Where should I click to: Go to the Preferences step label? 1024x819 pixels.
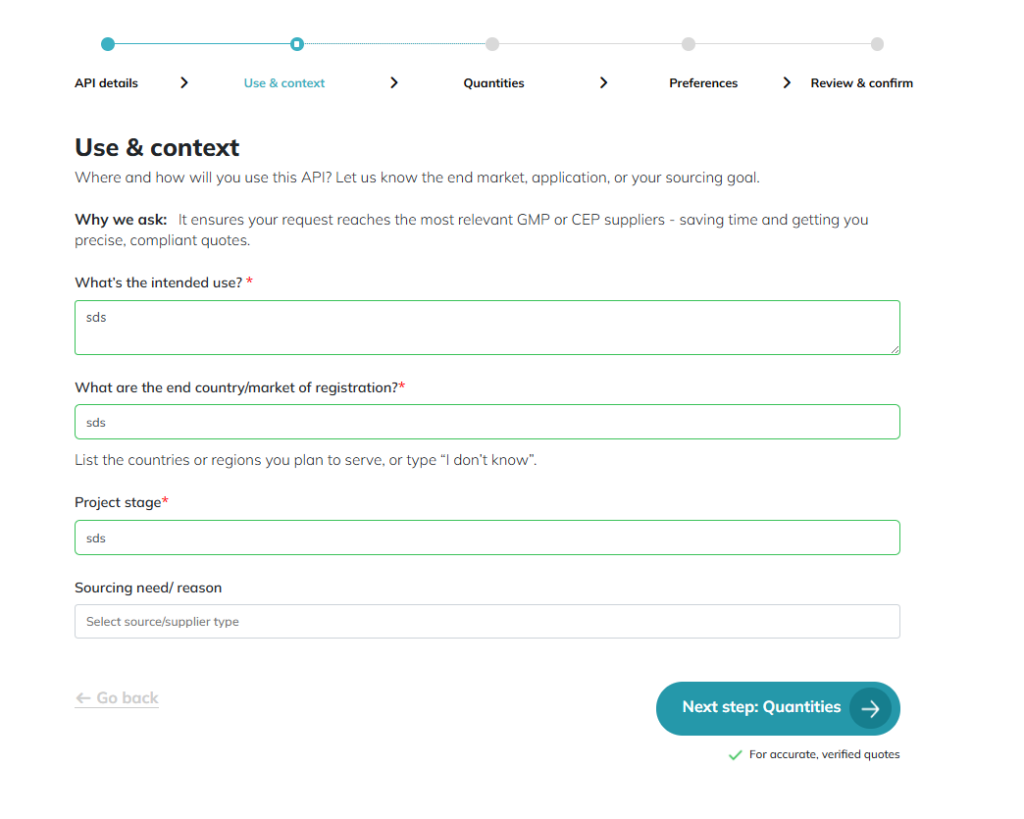pos(703,83)
